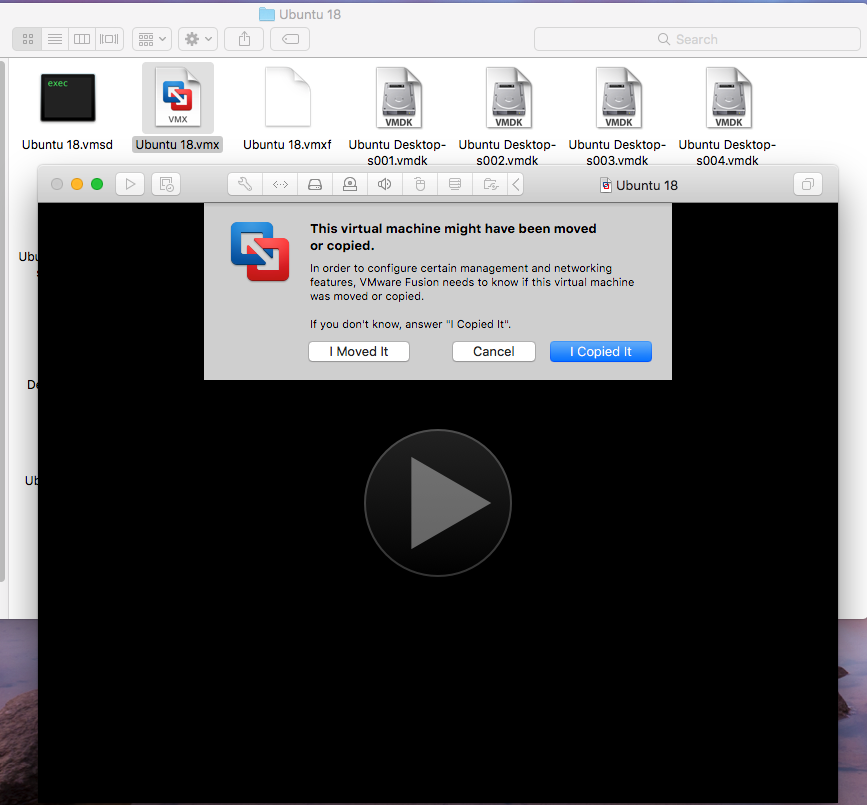
Task: Click the USB mouse device icon
Action: pyautogui.click(x=420, y=184)
